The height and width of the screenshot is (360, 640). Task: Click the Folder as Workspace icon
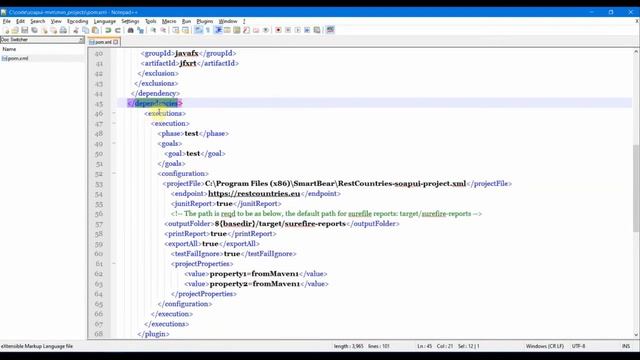coord(256,30)
